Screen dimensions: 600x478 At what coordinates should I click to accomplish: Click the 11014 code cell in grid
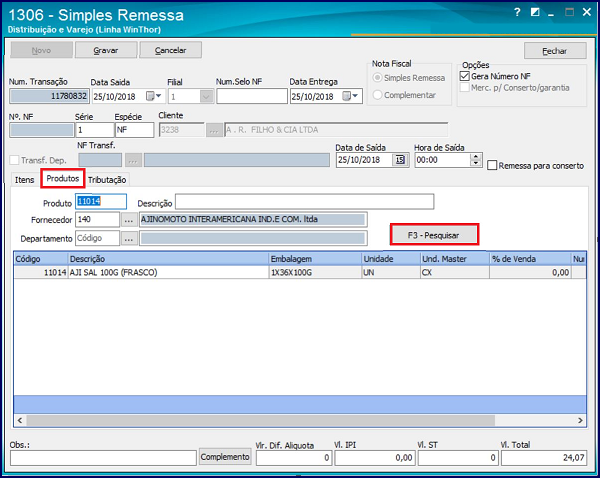(x=41, y=272)
